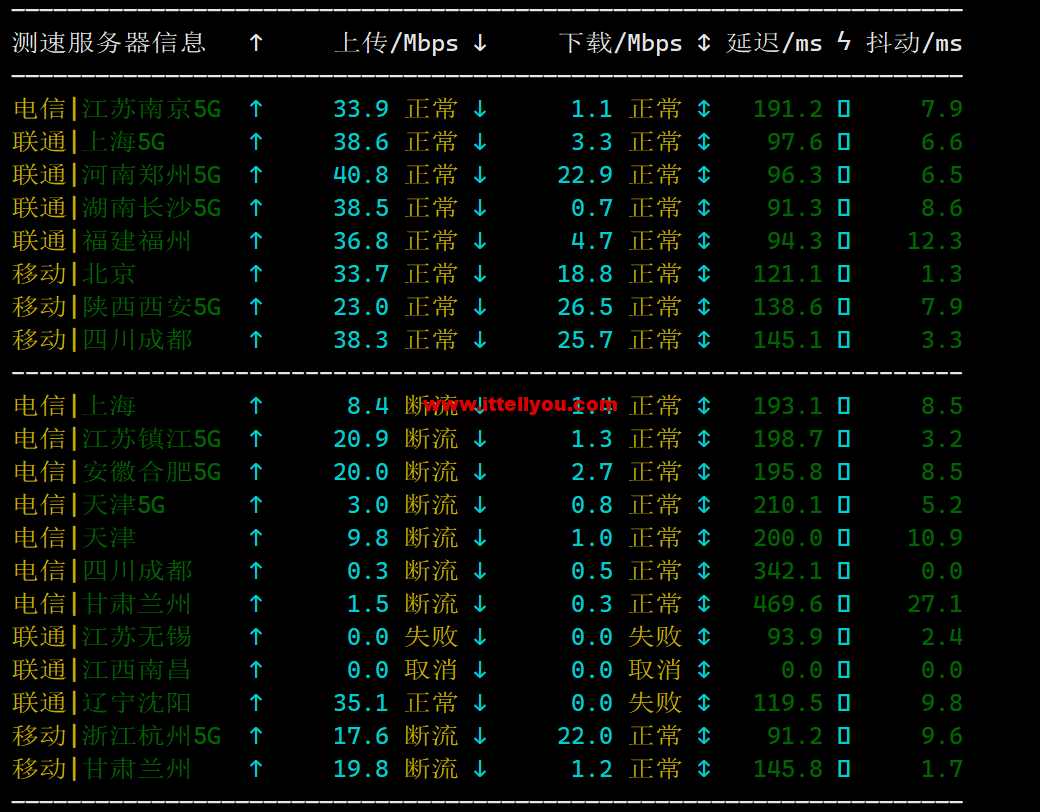Screen dimensions: 1040x812
Task: Click the lightning jitter icon in the header
Action: (844, 41)
